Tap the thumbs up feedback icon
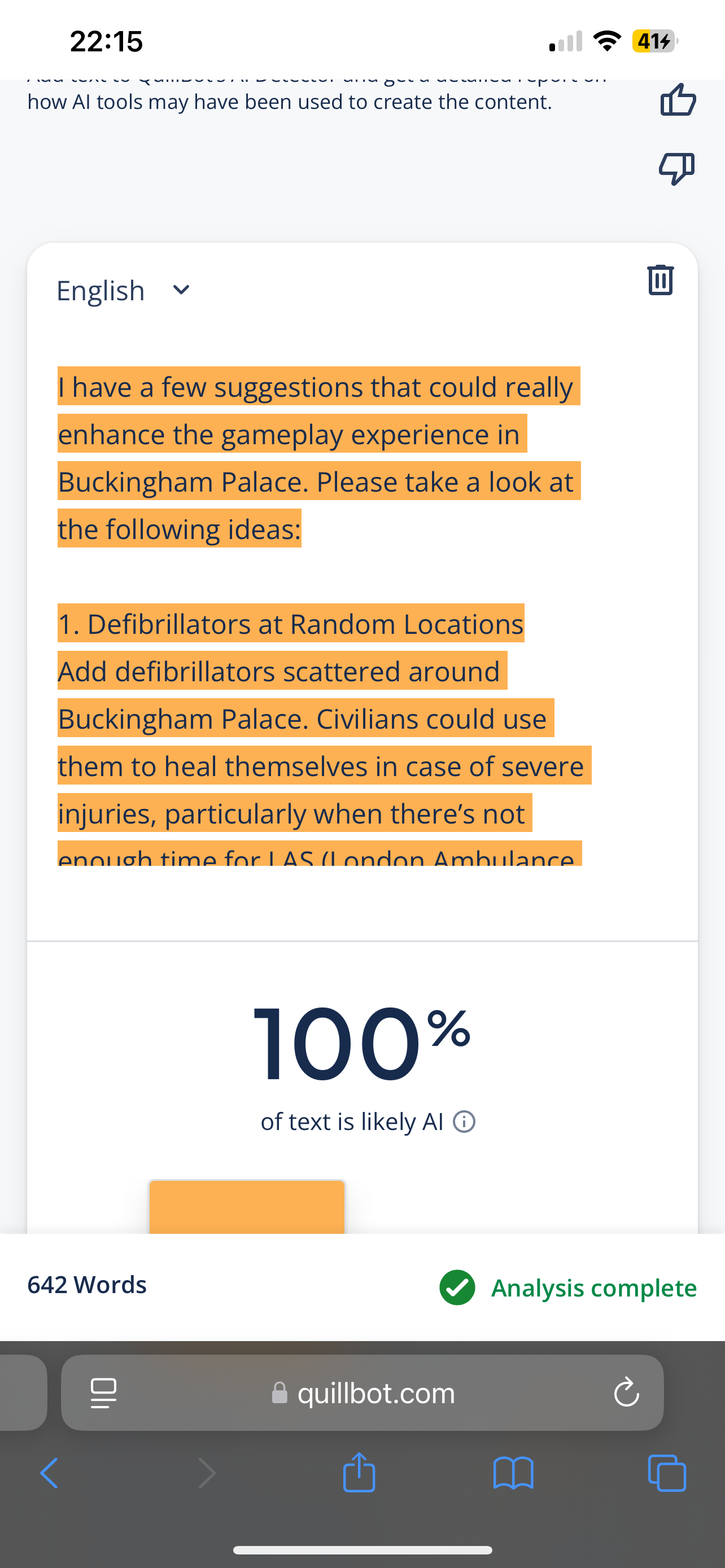This screenshot has height=1568, width=725. pyautogui.click(x=678, y=100)
